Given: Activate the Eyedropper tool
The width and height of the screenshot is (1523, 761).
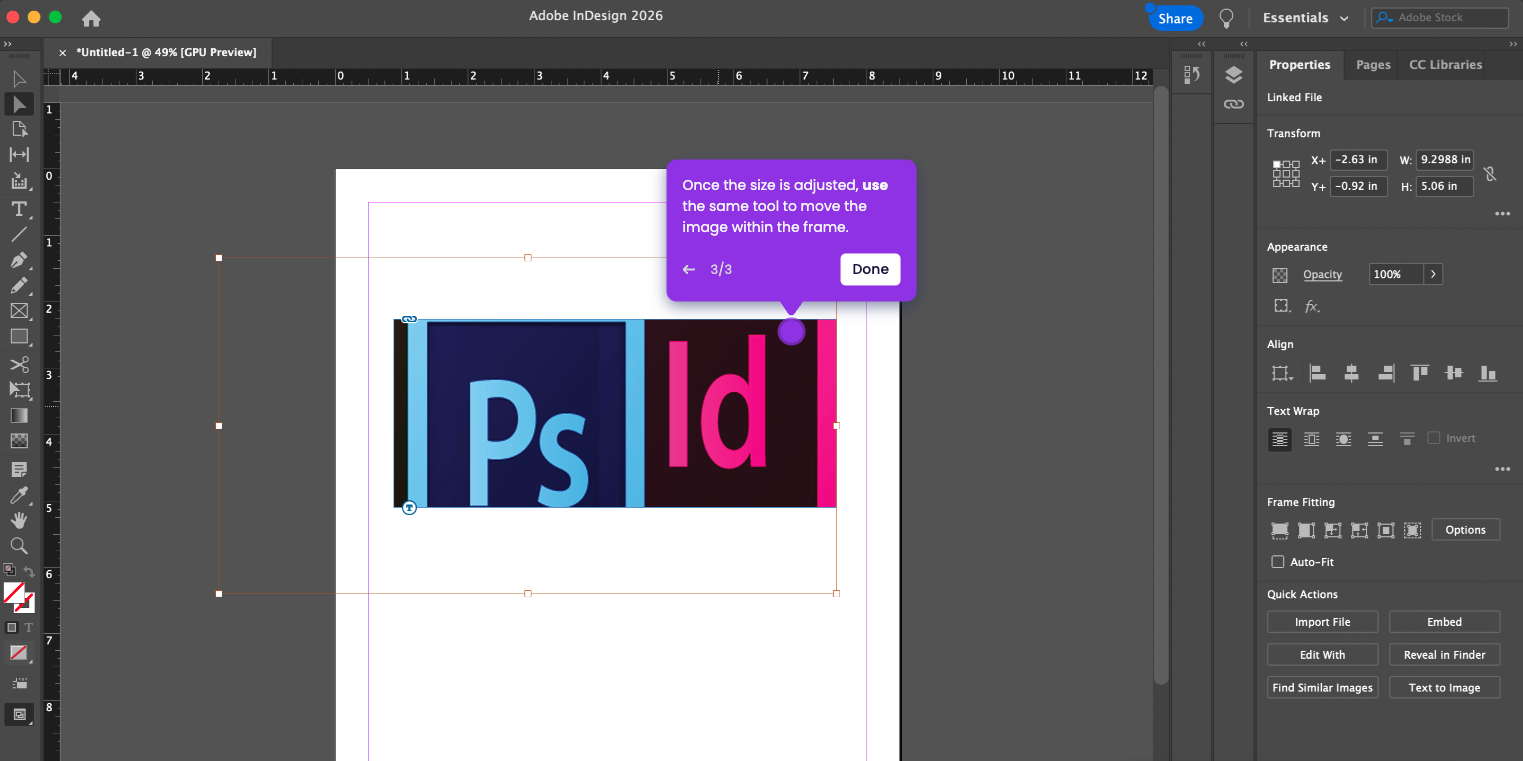Looking at the screenshot, I should (x=19, y=495).
